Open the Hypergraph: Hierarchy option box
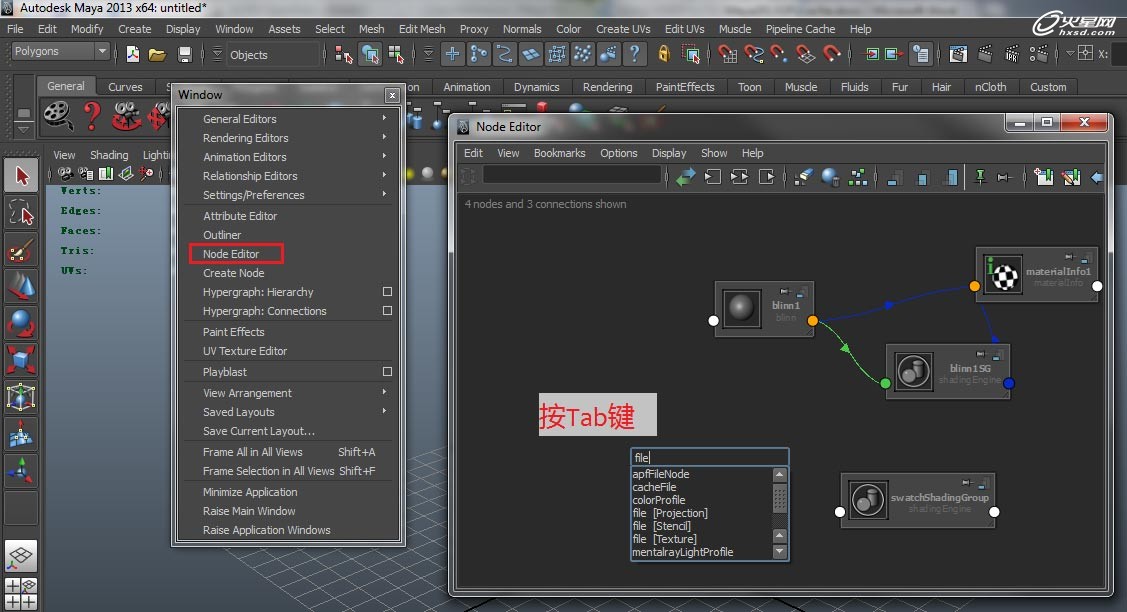 (387, 292)
